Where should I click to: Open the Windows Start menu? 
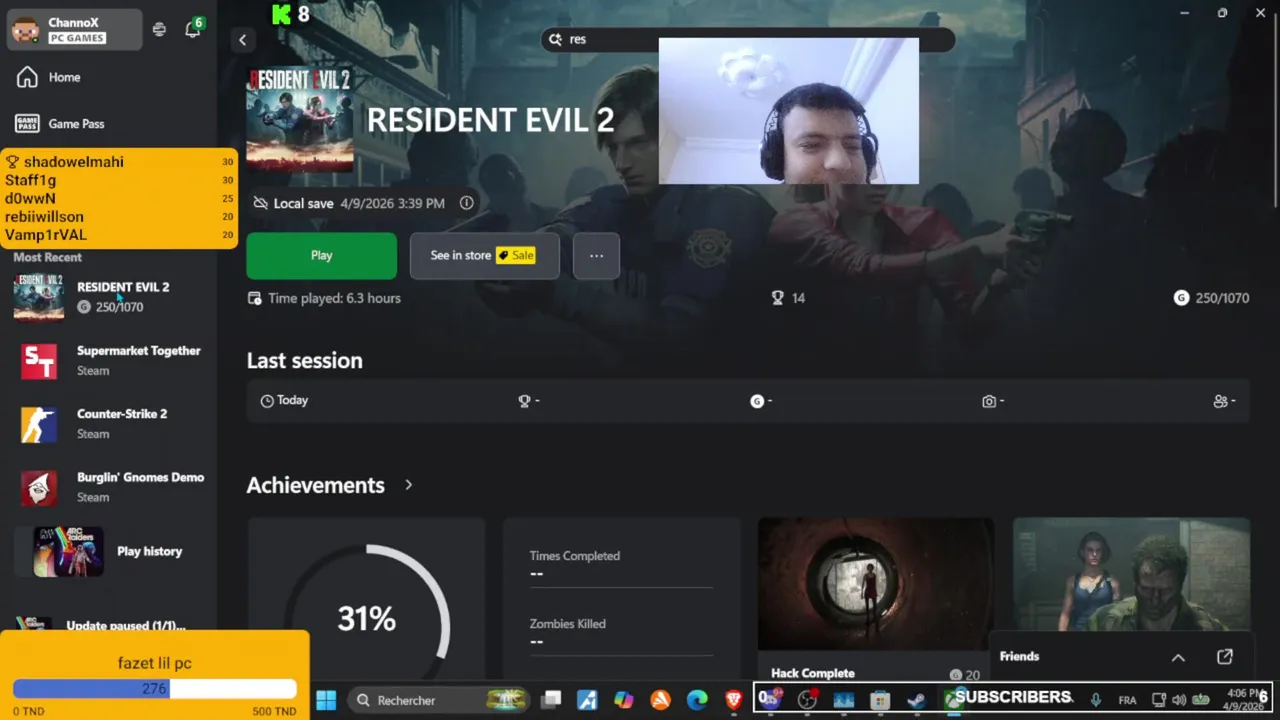[x=326, y=700]
